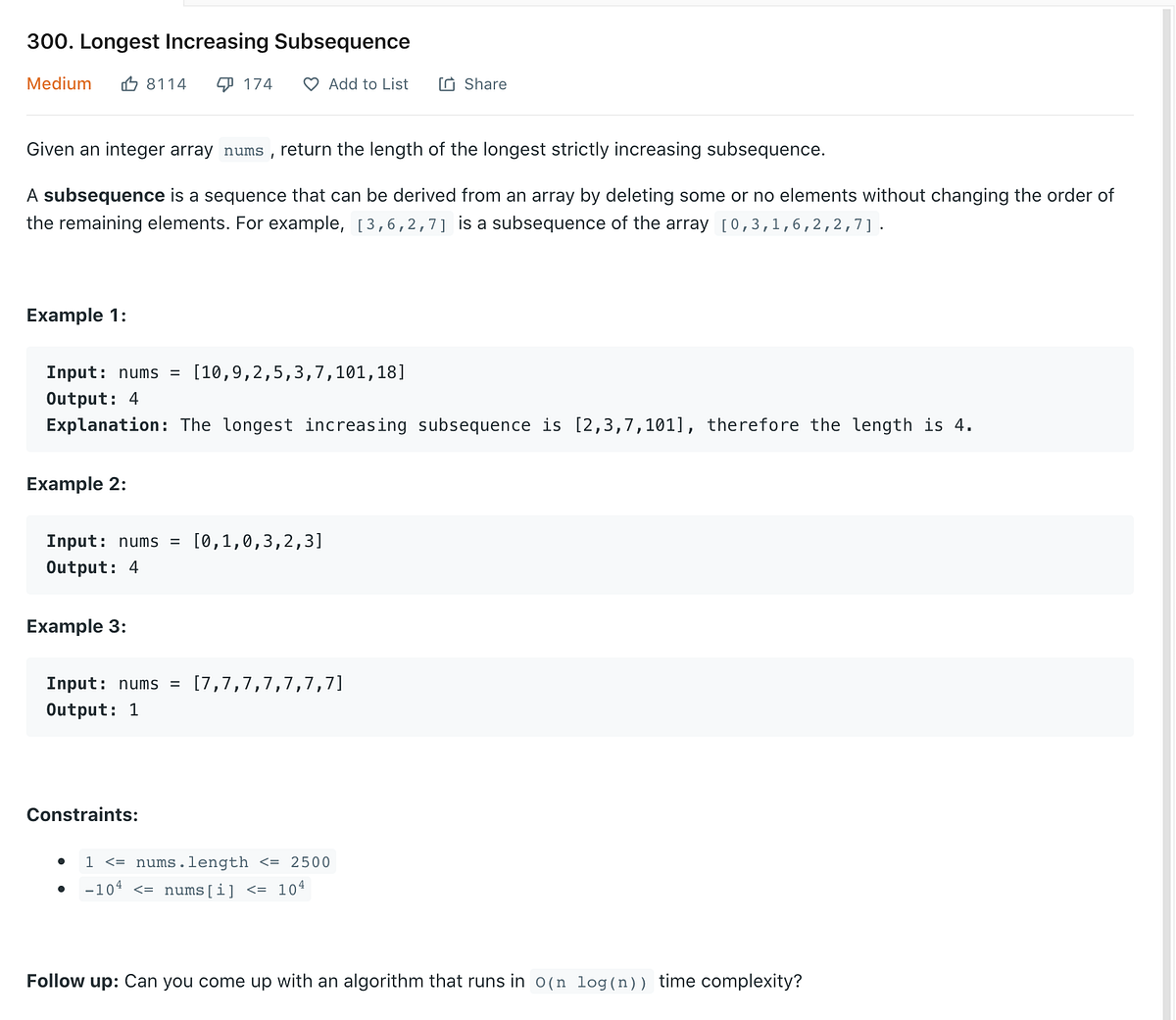Click the Share icon
This screenshot has height=1020, width=1176.
click(x=445, y=83)
